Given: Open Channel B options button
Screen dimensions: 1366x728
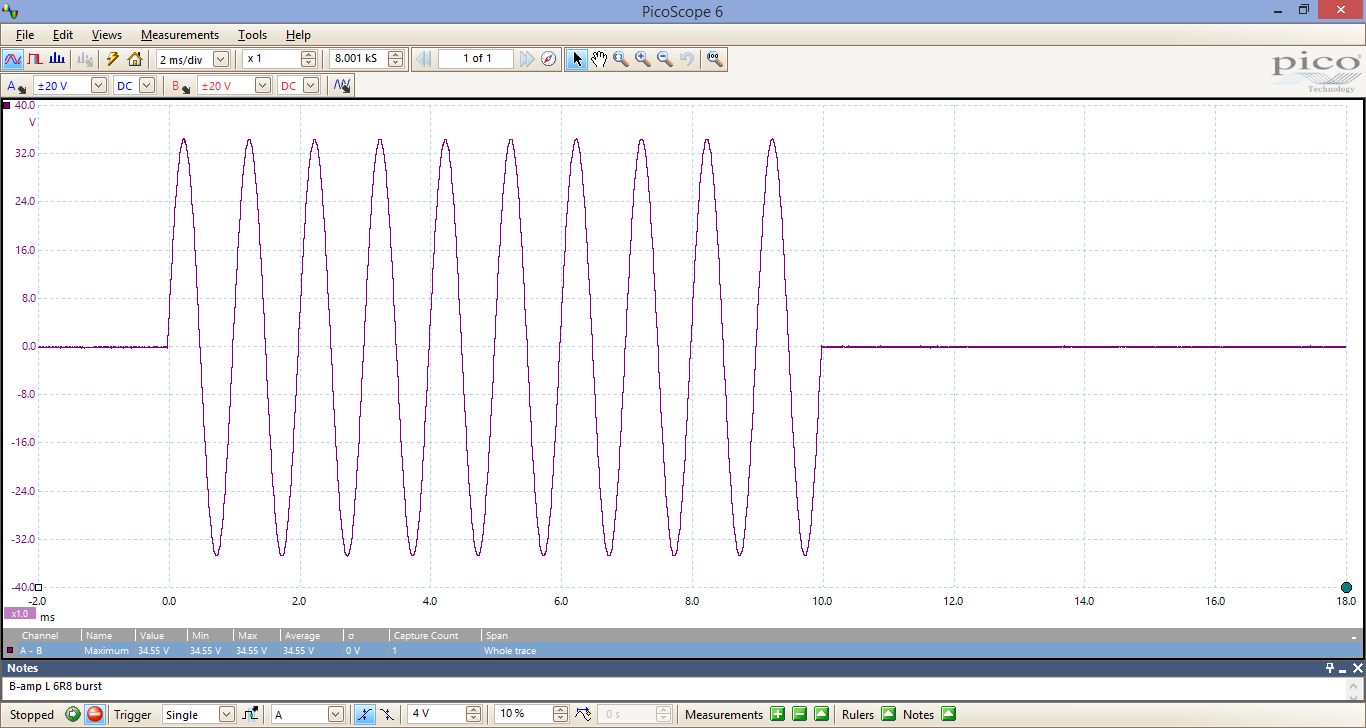Looking at the screenshot, I should pyautogui.click(x=180, y=86).
